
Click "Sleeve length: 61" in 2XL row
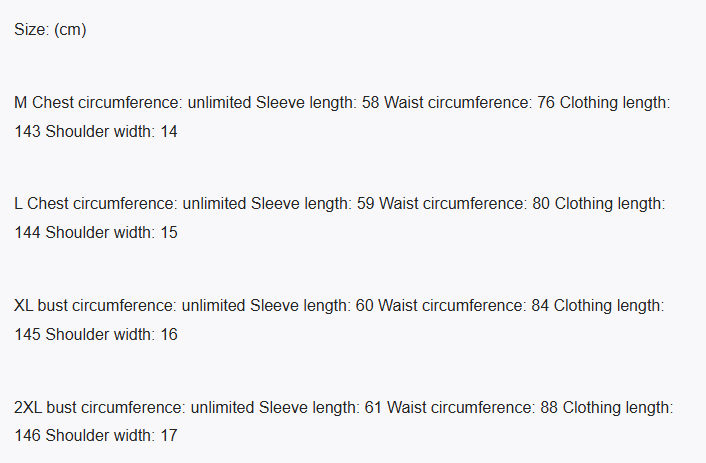click(x=320, y=407)
